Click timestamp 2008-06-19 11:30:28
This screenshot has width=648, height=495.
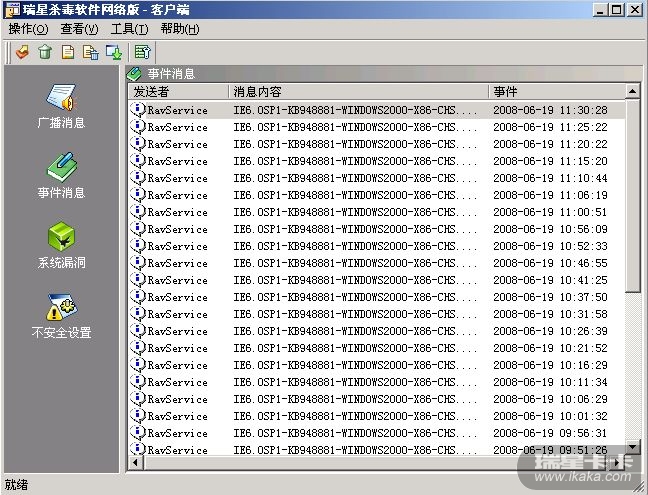pos(550,110)
